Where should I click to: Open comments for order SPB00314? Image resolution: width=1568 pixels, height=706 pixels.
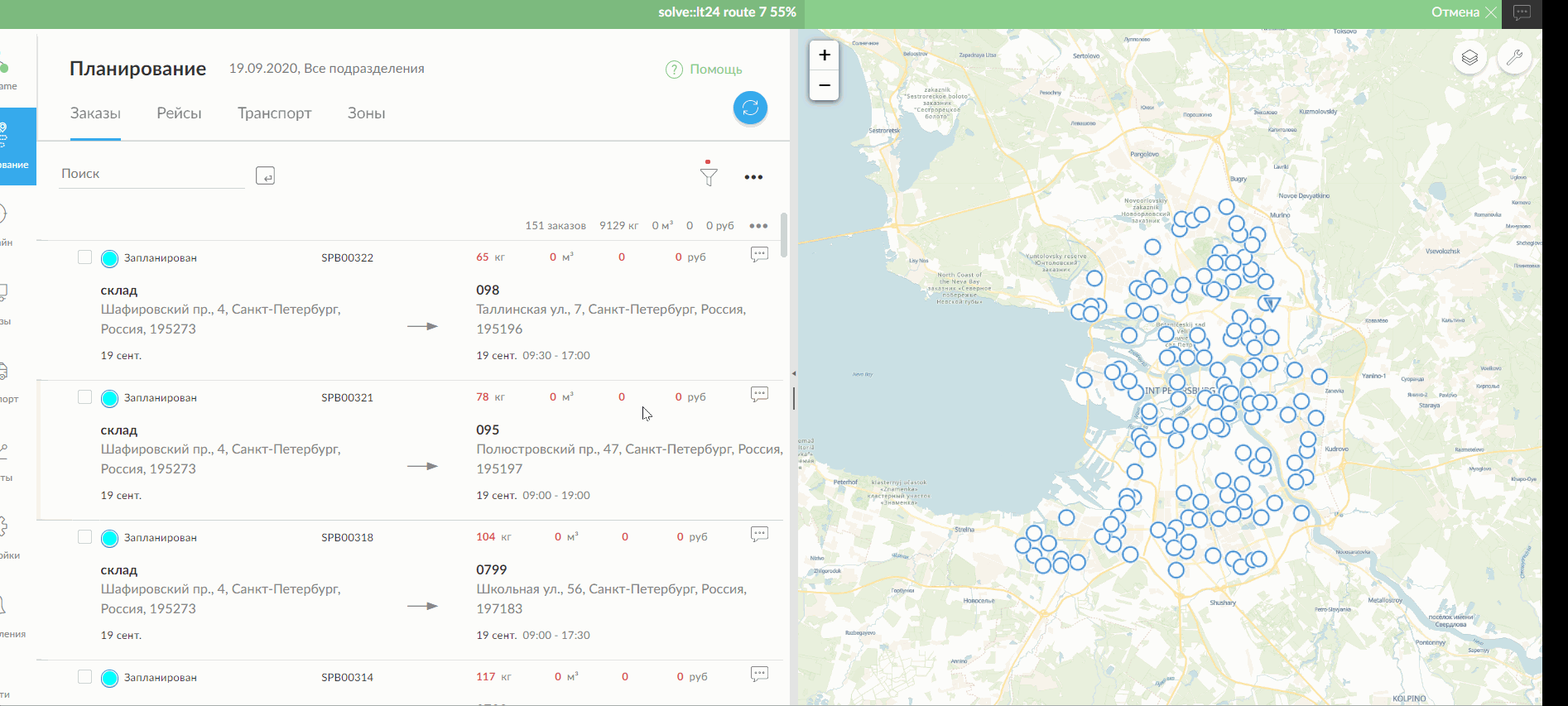[759, 675]
